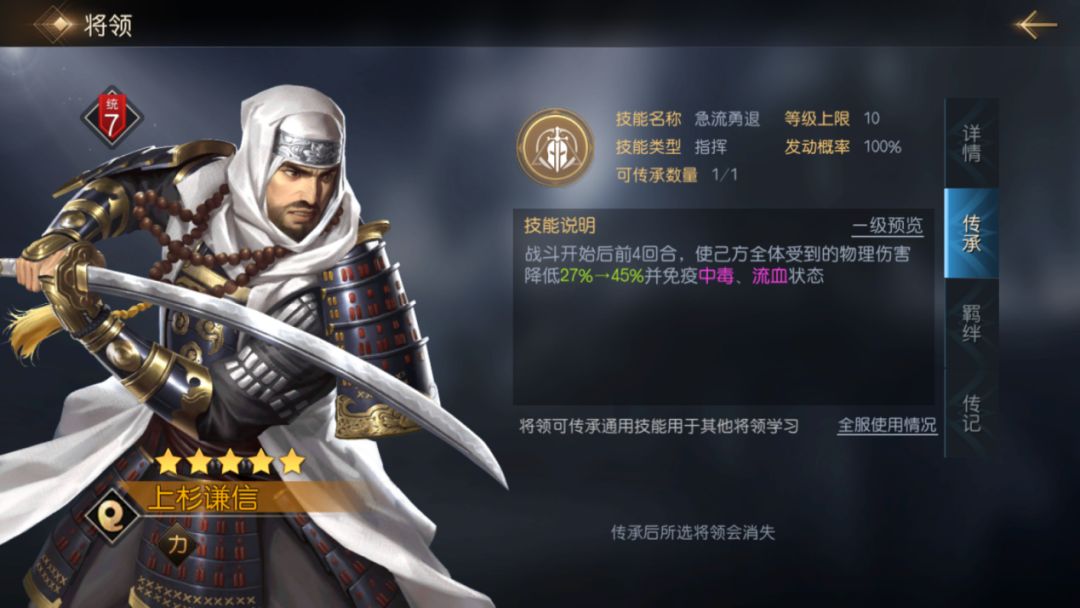Tap the 力 attribute diamond icon

[178, 545]
